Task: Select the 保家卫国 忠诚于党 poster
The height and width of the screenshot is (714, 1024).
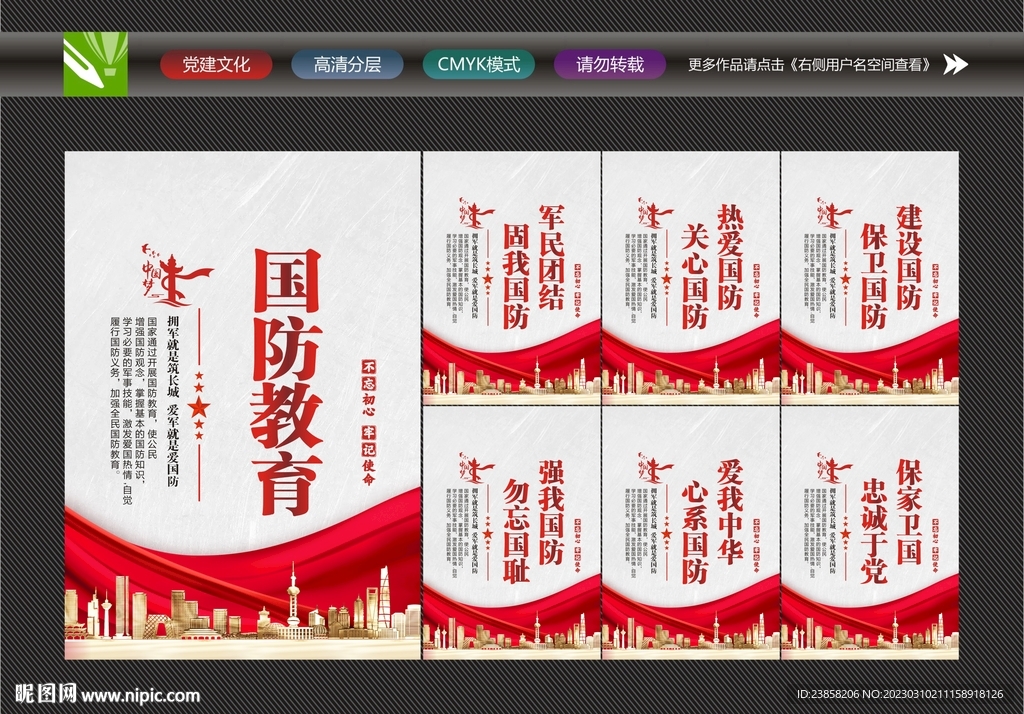Action: click(870, 532)
